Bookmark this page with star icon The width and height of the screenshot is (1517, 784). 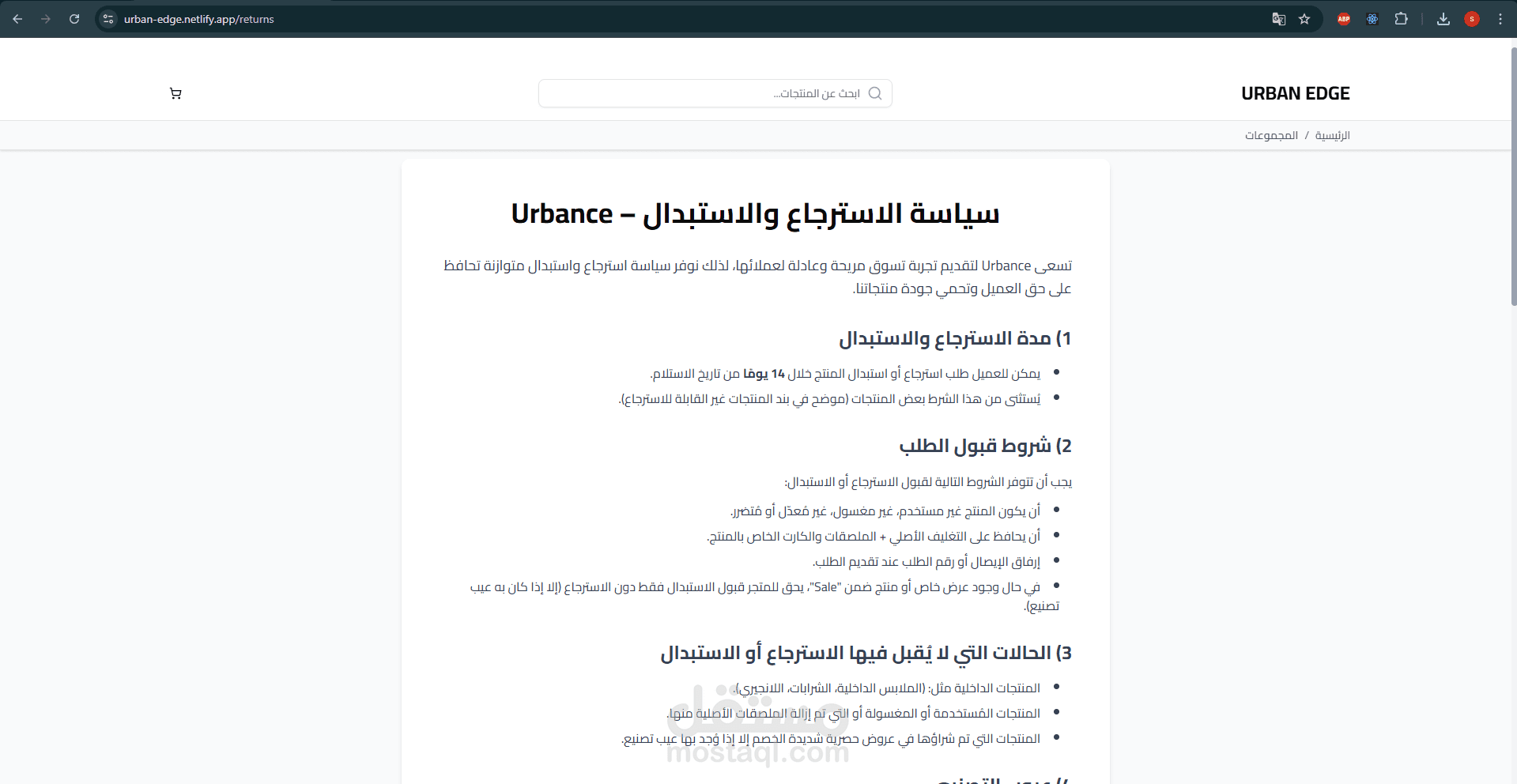1304,19
